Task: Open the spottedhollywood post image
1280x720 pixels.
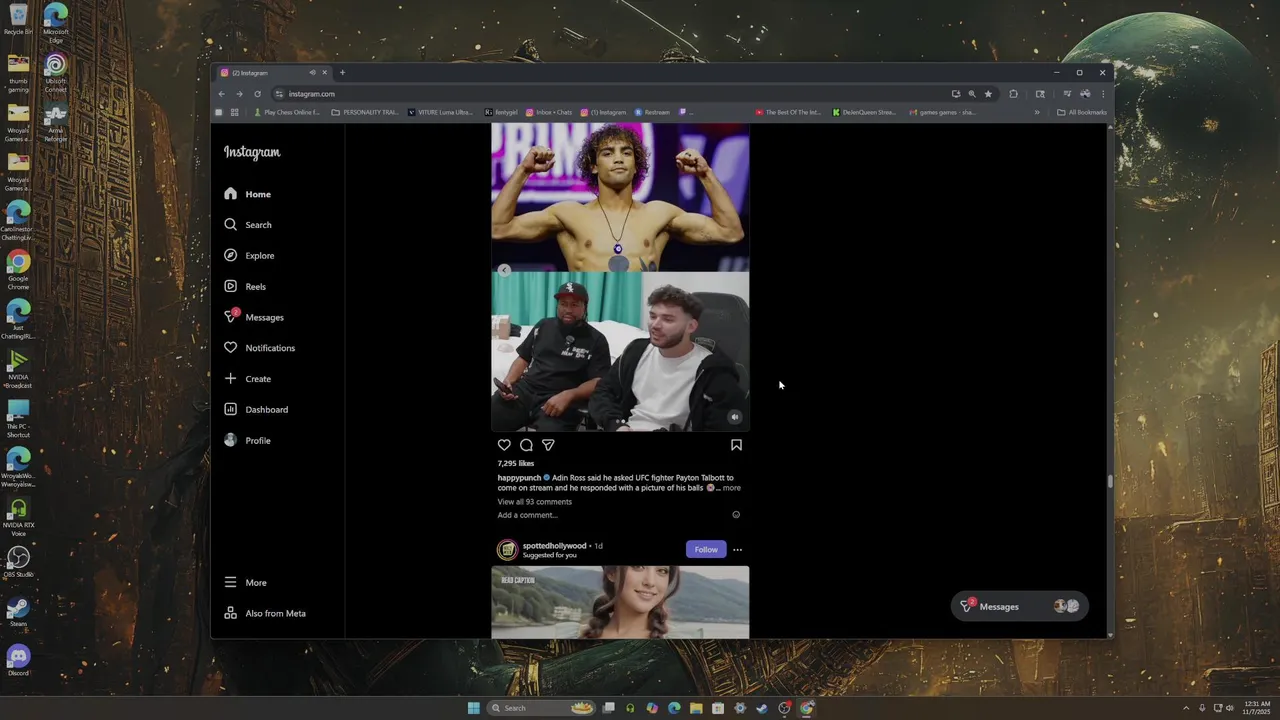Action: coord(620,602)
